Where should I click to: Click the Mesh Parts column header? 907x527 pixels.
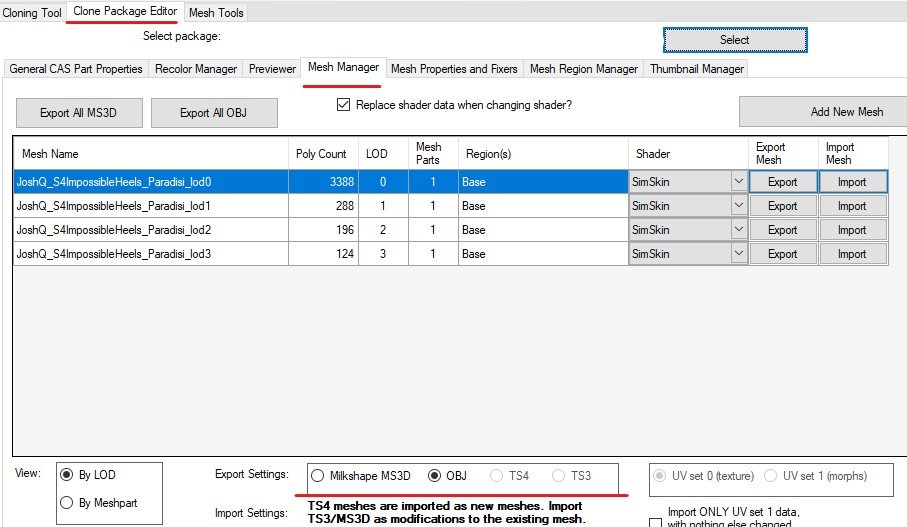(433, 153)
